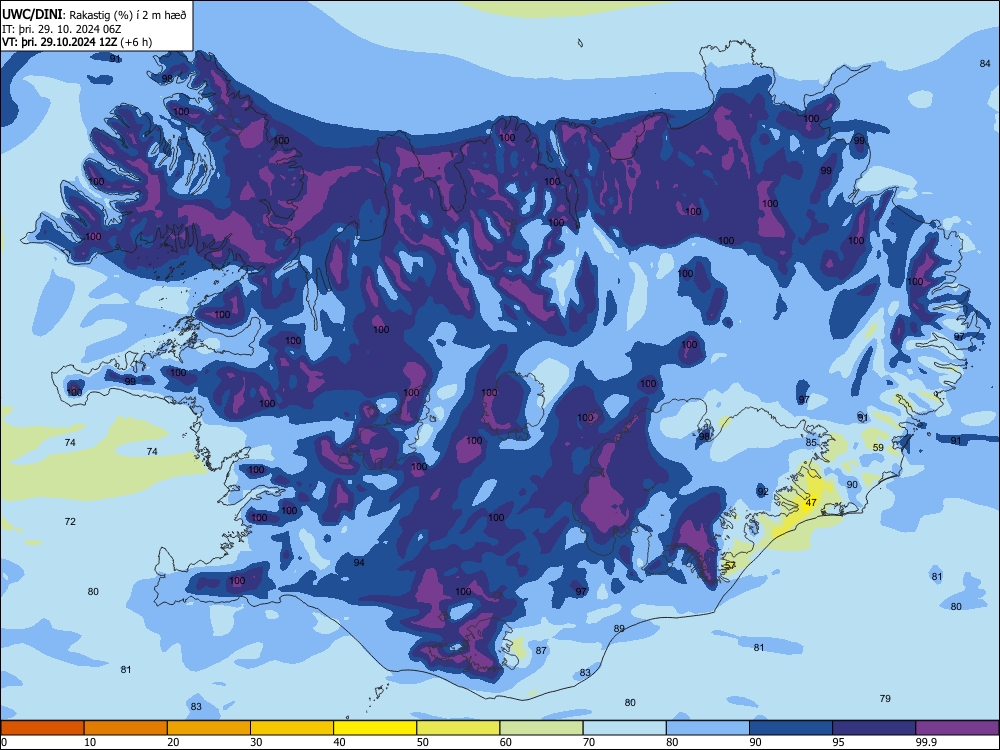Click the dark orange 0–10 legend swatch
The width and height of the screenshot is (1000, 750).
pos(42,728)
